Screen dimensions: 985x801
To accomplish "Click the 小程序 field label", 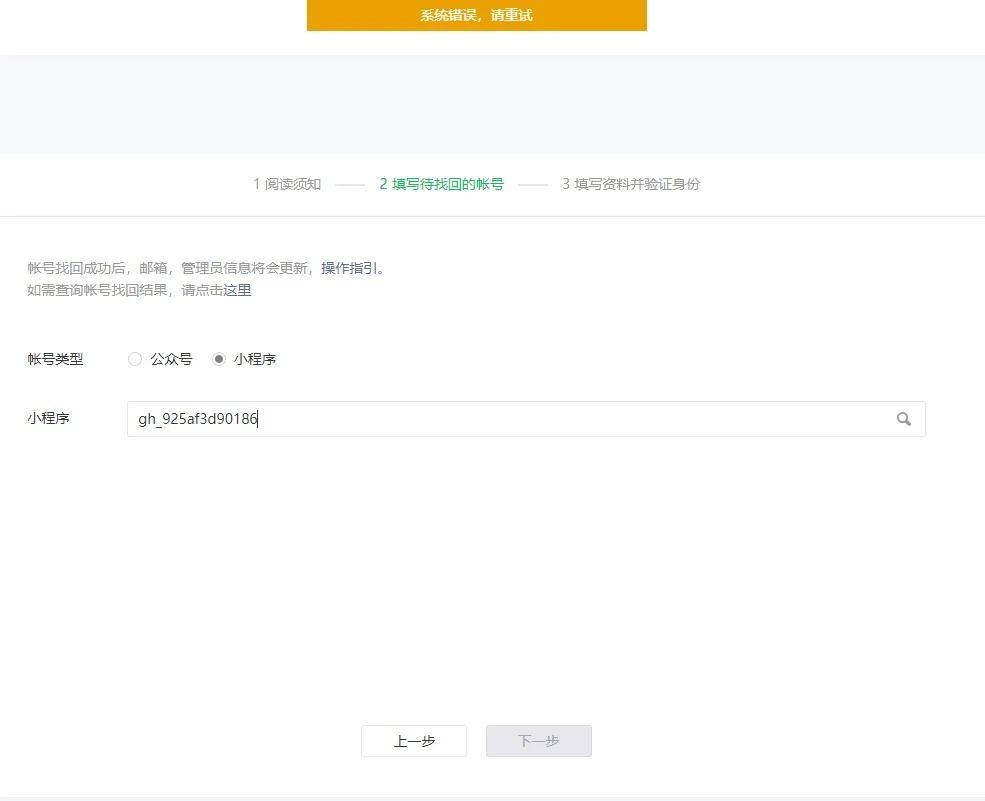I will [x=48, y=418].
